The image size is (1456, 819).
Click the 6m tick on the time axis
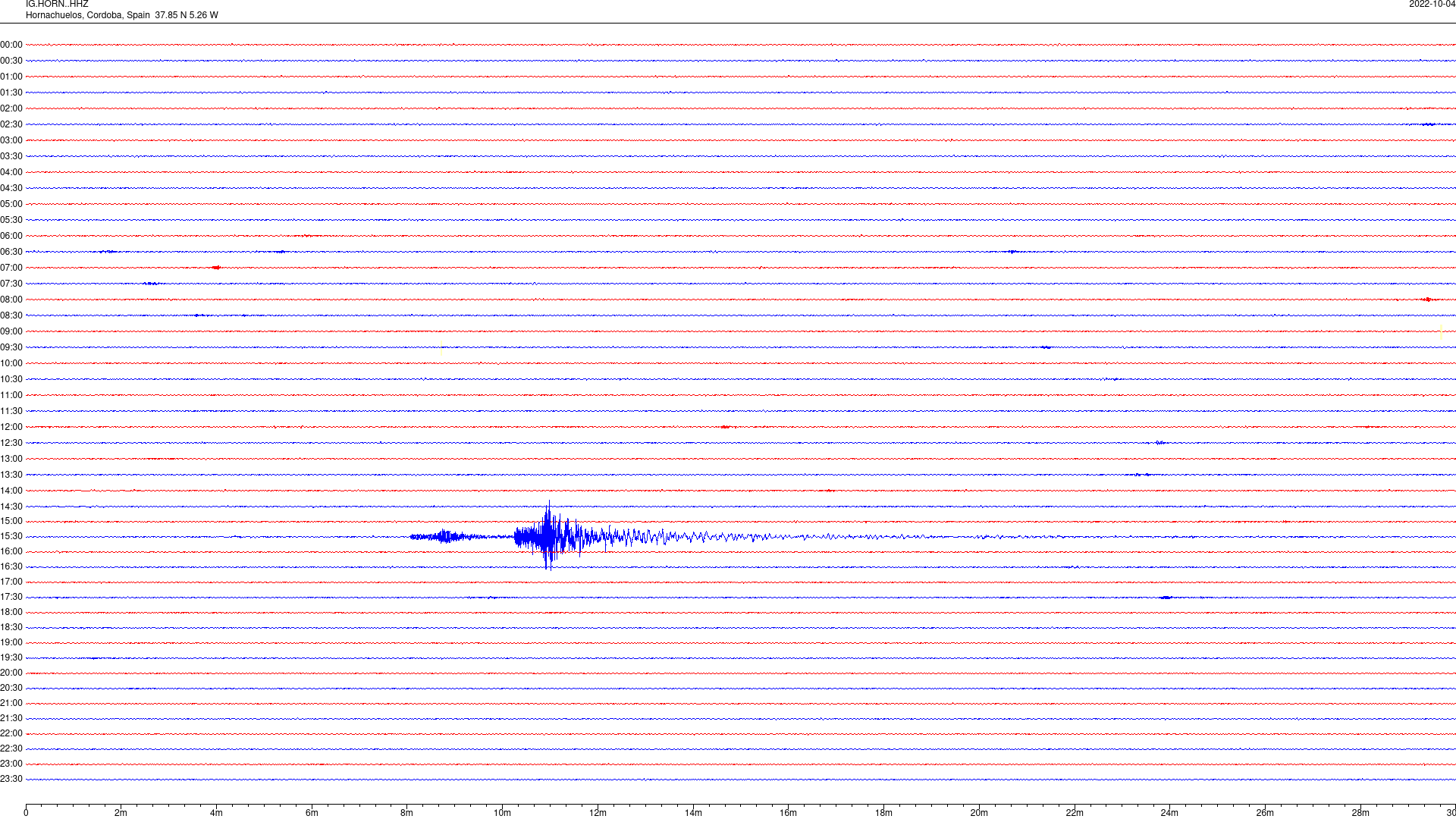[312, 813]
